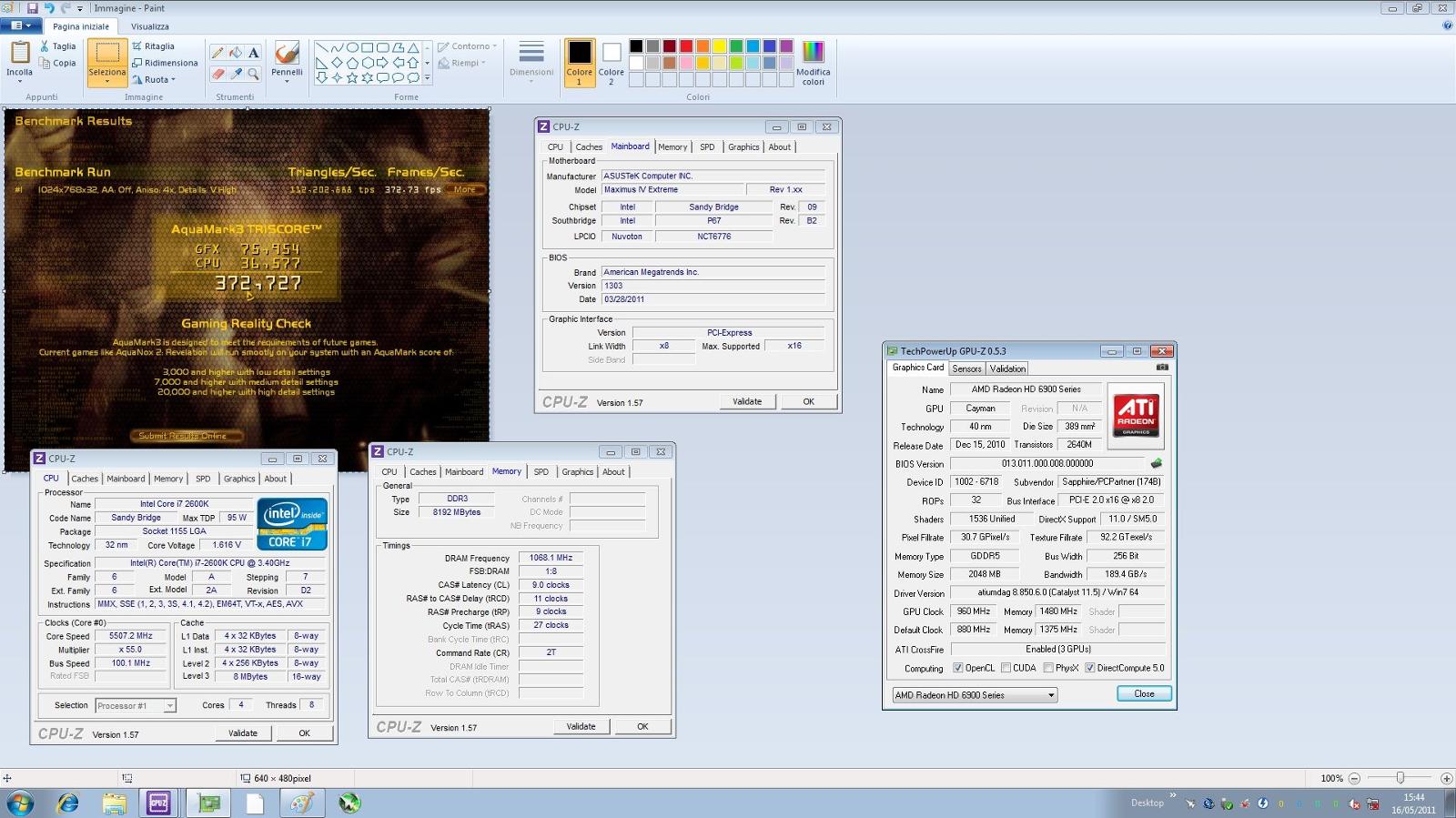This screenshot has height=818, width=1456.
Task: Click the Save icon in quick access toolbar
Action: point(33,8)
